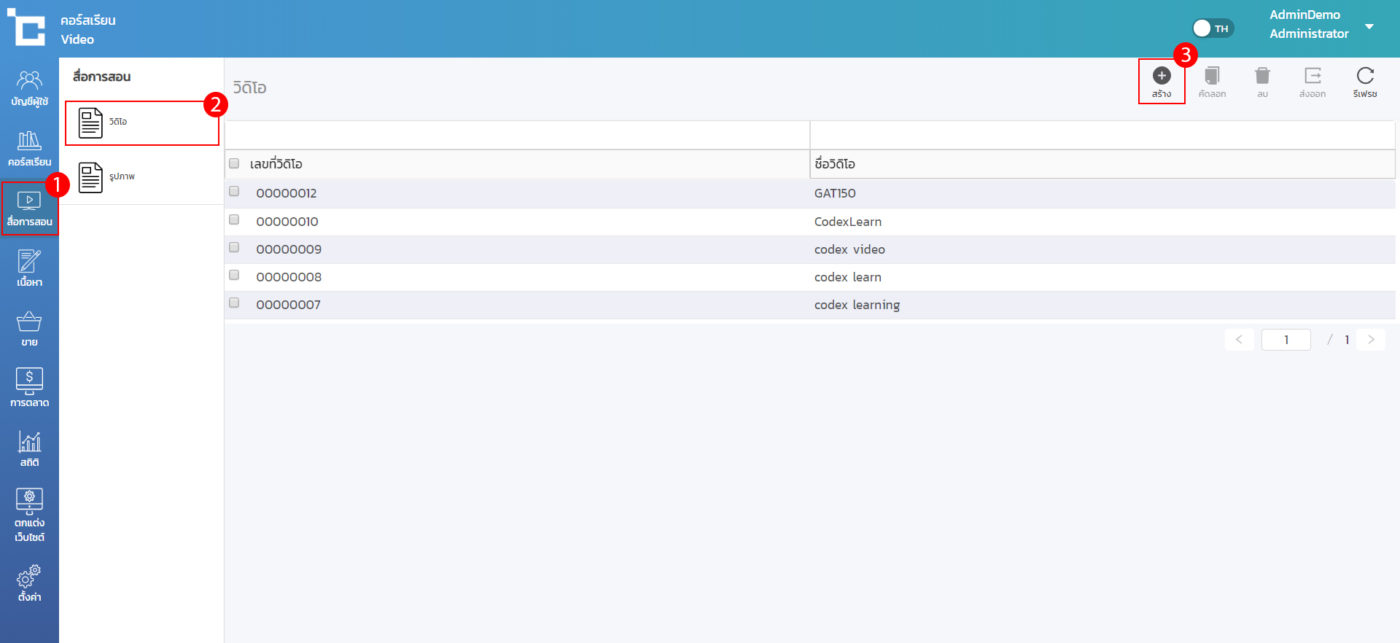Open the ขาย sales basket icon
The image size is (1400, 643).
(x=29, y=328)
